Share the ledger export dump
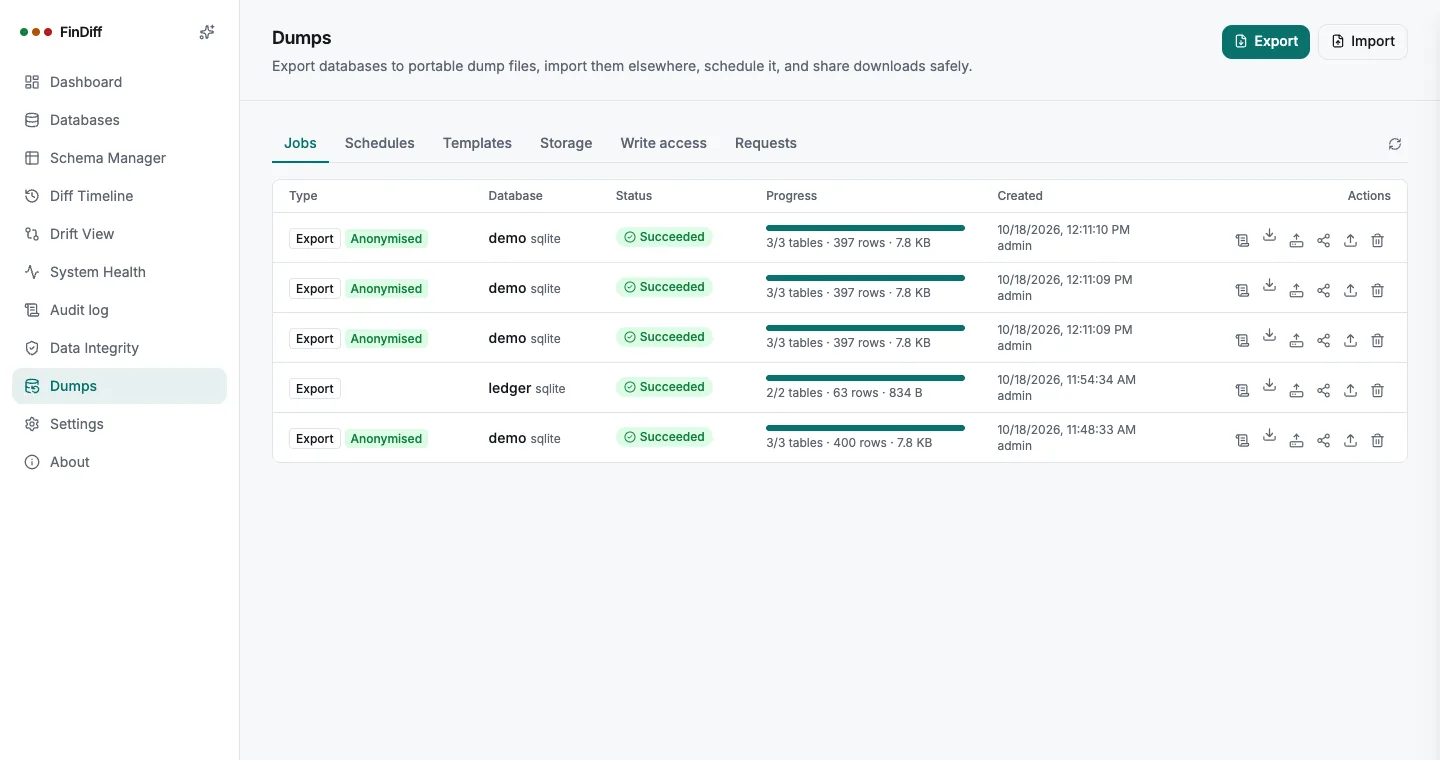Screen dimensions: 1440x760 click(x=1323, y=390)
